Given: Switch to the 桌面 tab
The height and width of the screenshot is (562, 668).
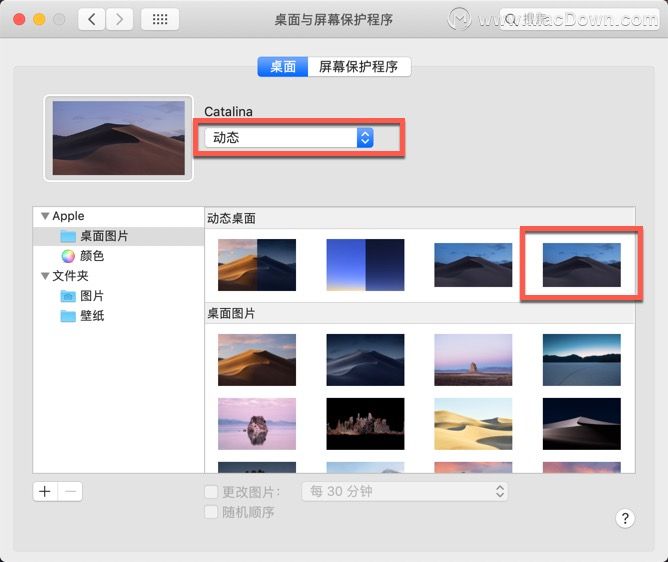Looking at the screenshot, I should [x=283, y=67].
